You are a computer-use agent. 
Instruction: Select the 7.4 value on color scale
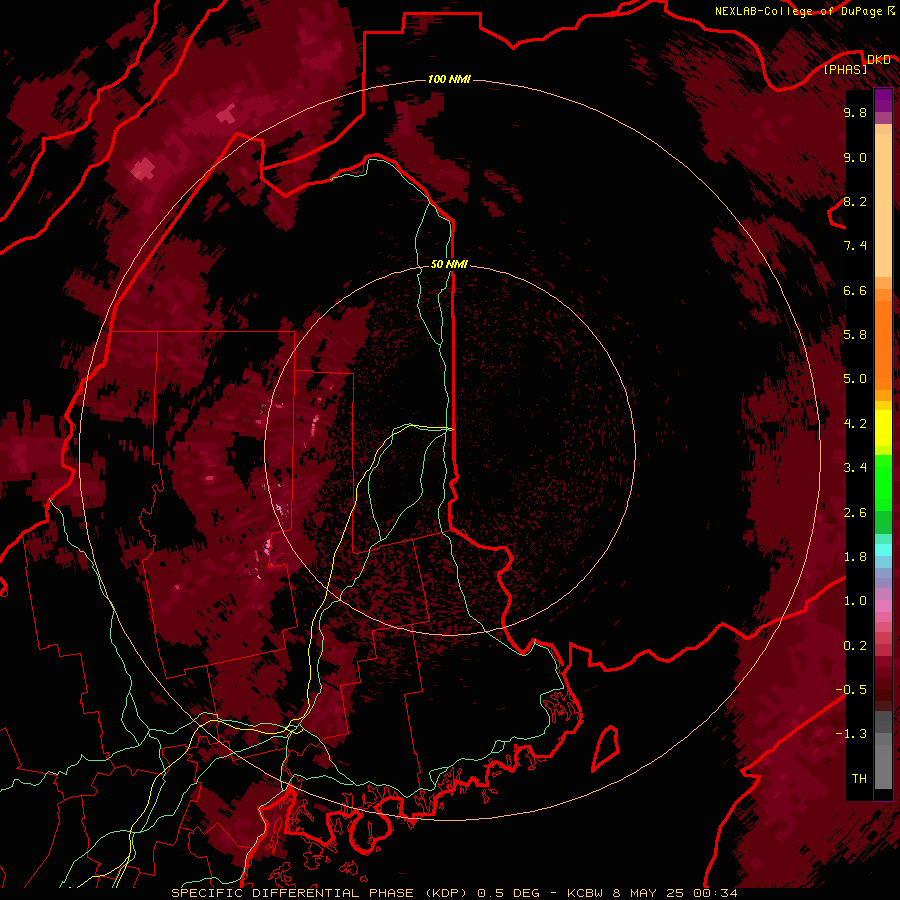tap(855, 246)
